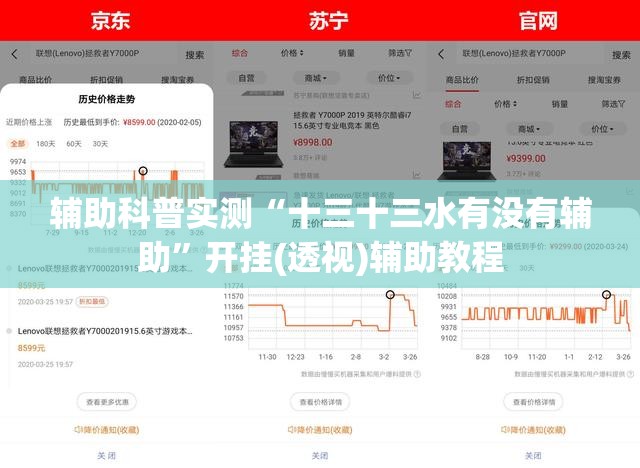Select the 综合 sort tab in the 苏宁 panel
Image resolution: width=640 pixels, height=468 pixels.
tap(240, 53)
